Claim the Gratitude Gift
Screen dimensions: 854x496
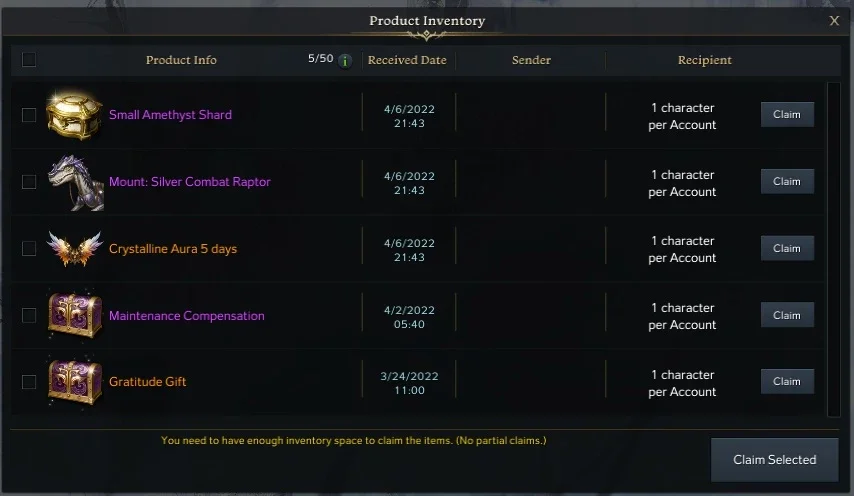coord(787,382)
